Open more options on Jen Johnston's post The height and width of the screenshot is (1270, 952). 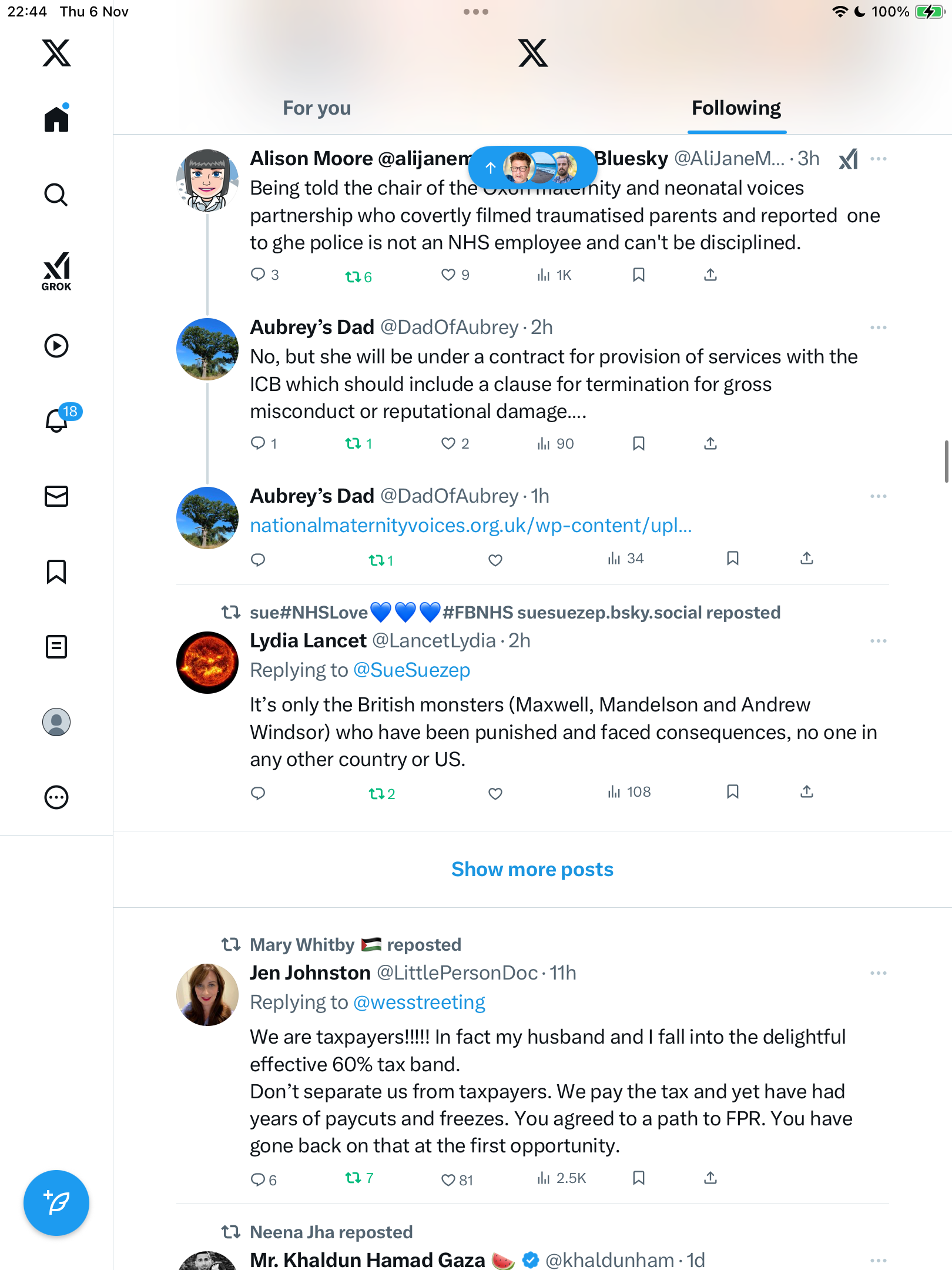(x=878, y=973)
